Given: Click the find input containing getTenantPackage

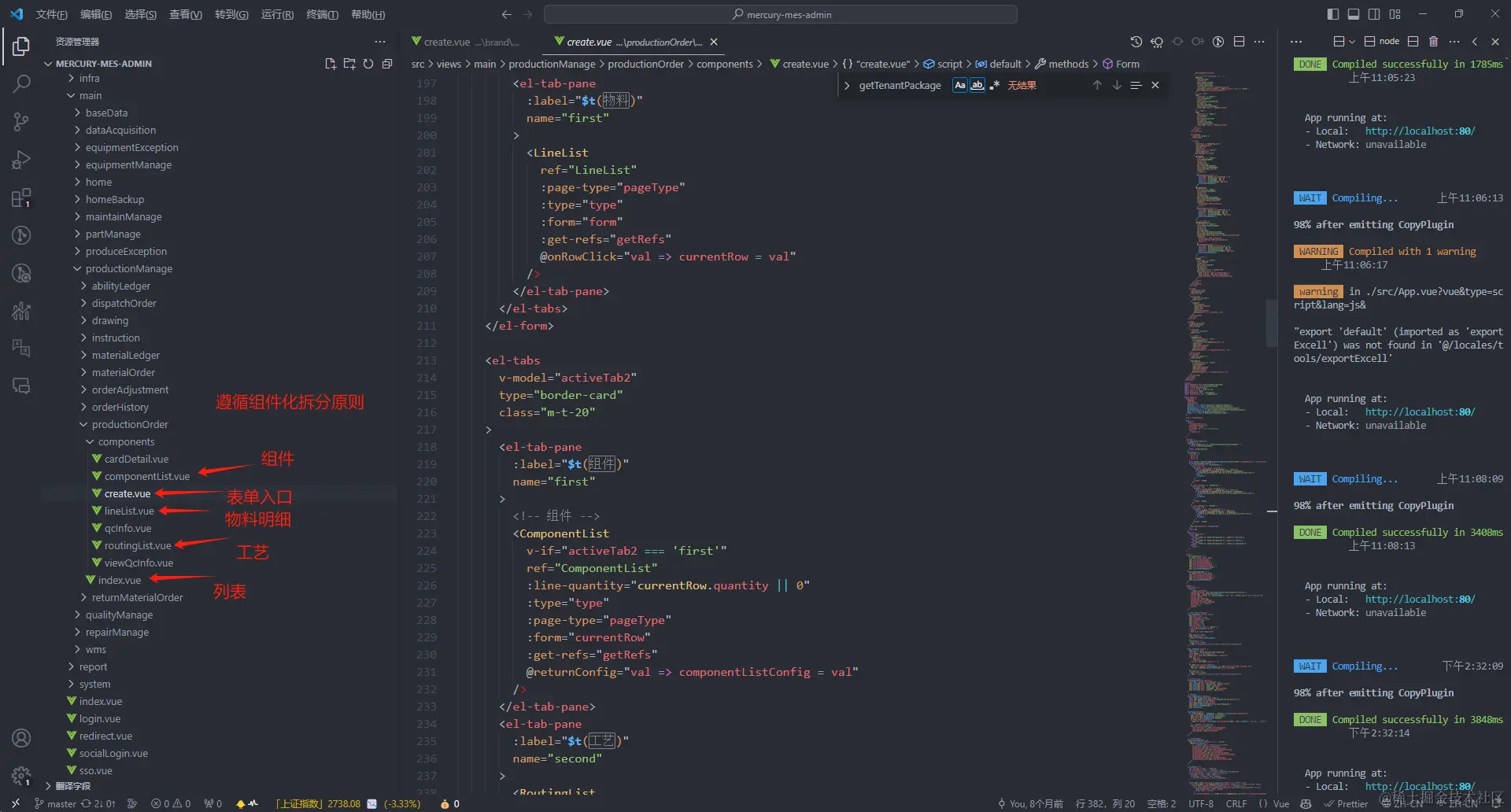Looking at the screenshot, I should (901, 85).
